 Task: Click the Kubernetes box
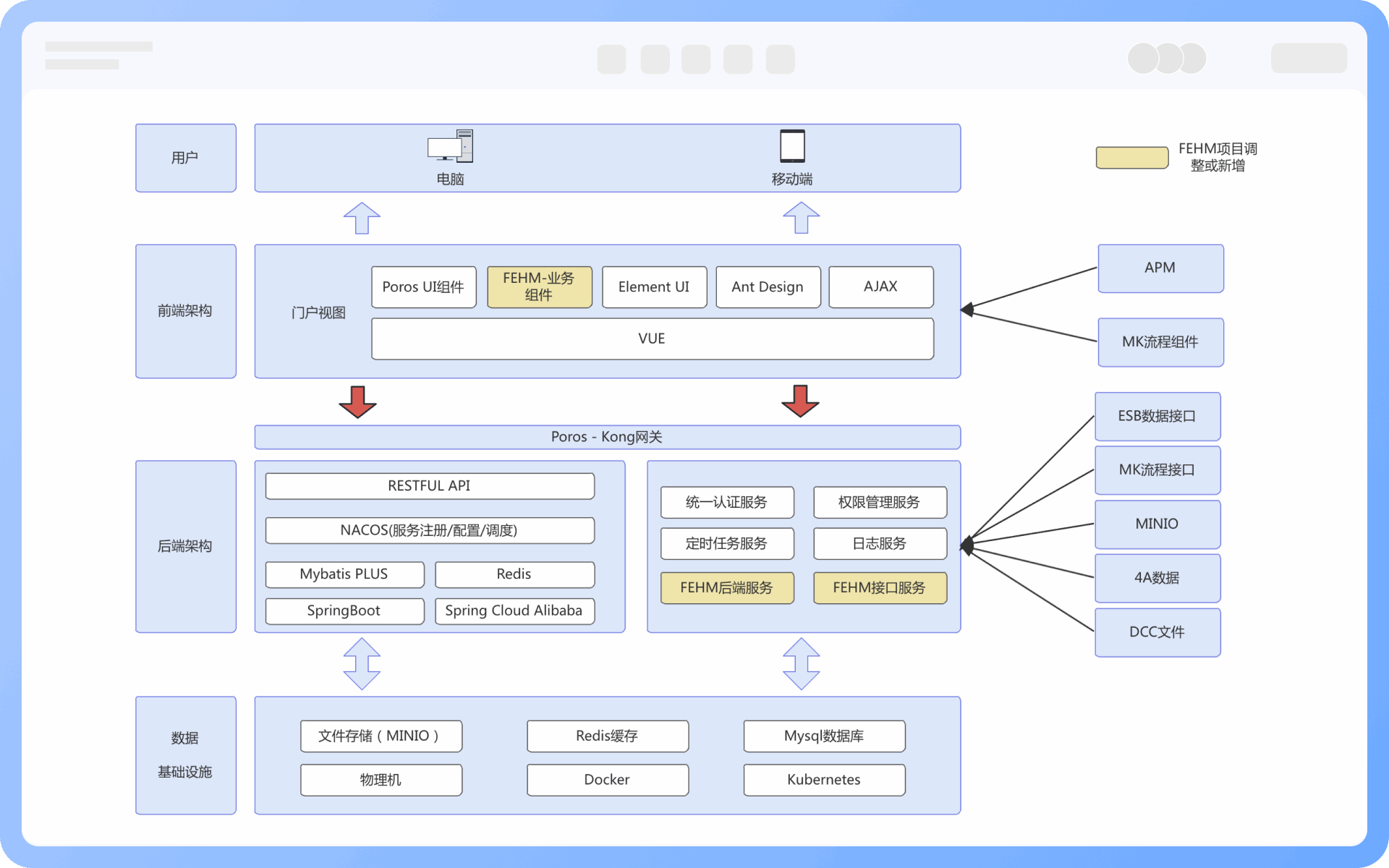coord(824,780)
